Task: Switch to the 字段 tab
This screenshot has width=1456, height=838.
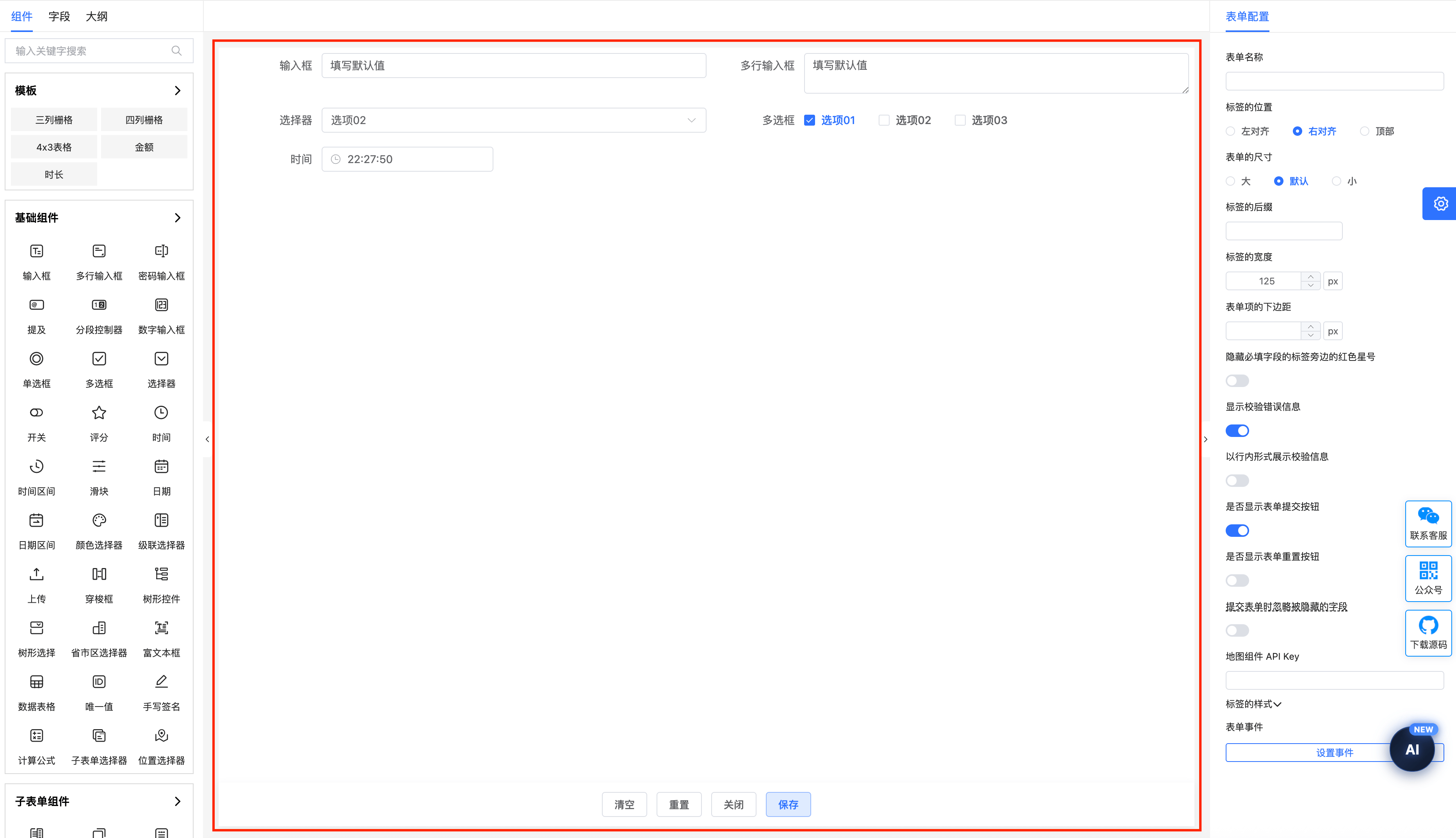Action: pyautogui.click(x=59, y=16)
